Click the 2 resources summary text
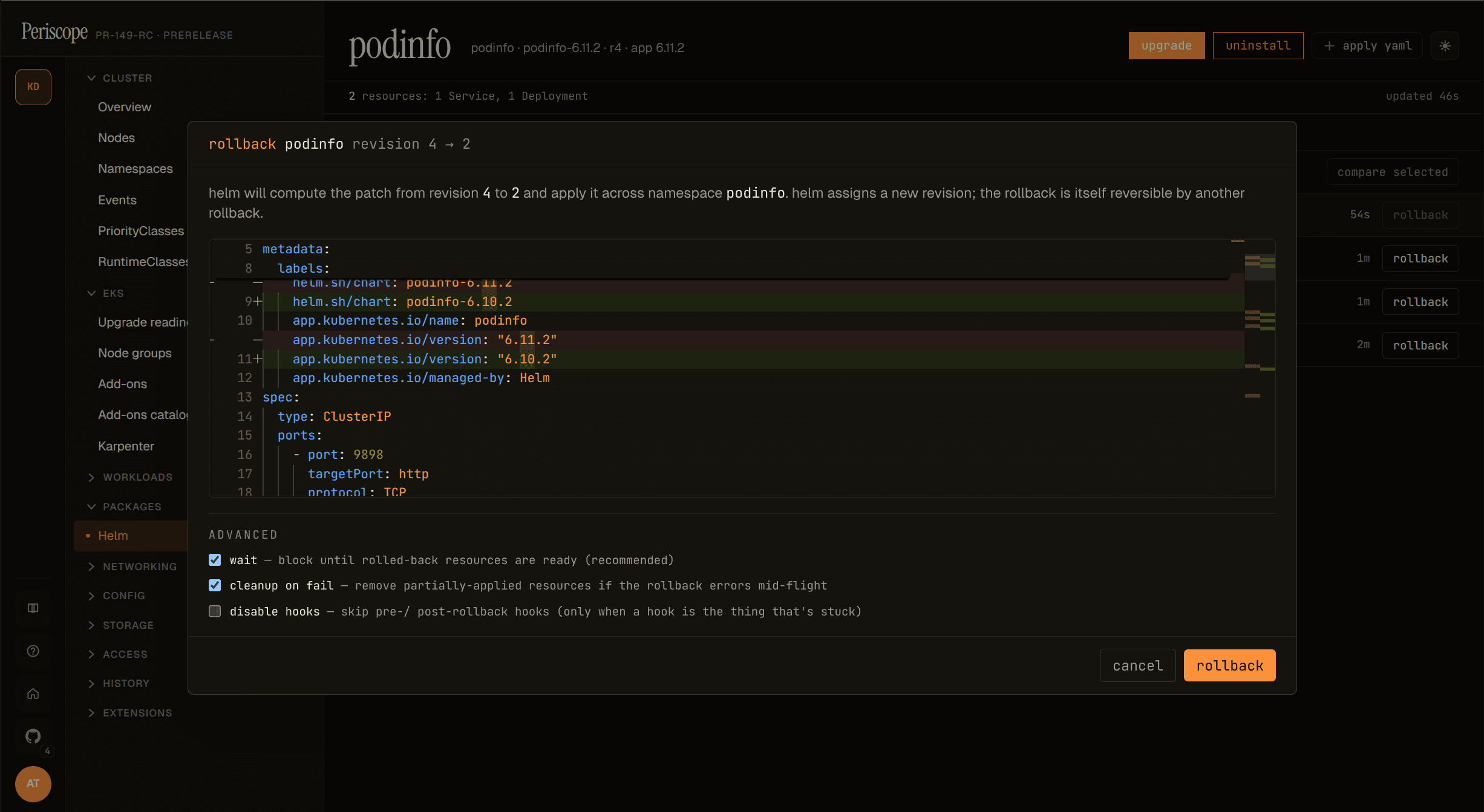Screen dimensions: 1484x812 pos(468,96)
